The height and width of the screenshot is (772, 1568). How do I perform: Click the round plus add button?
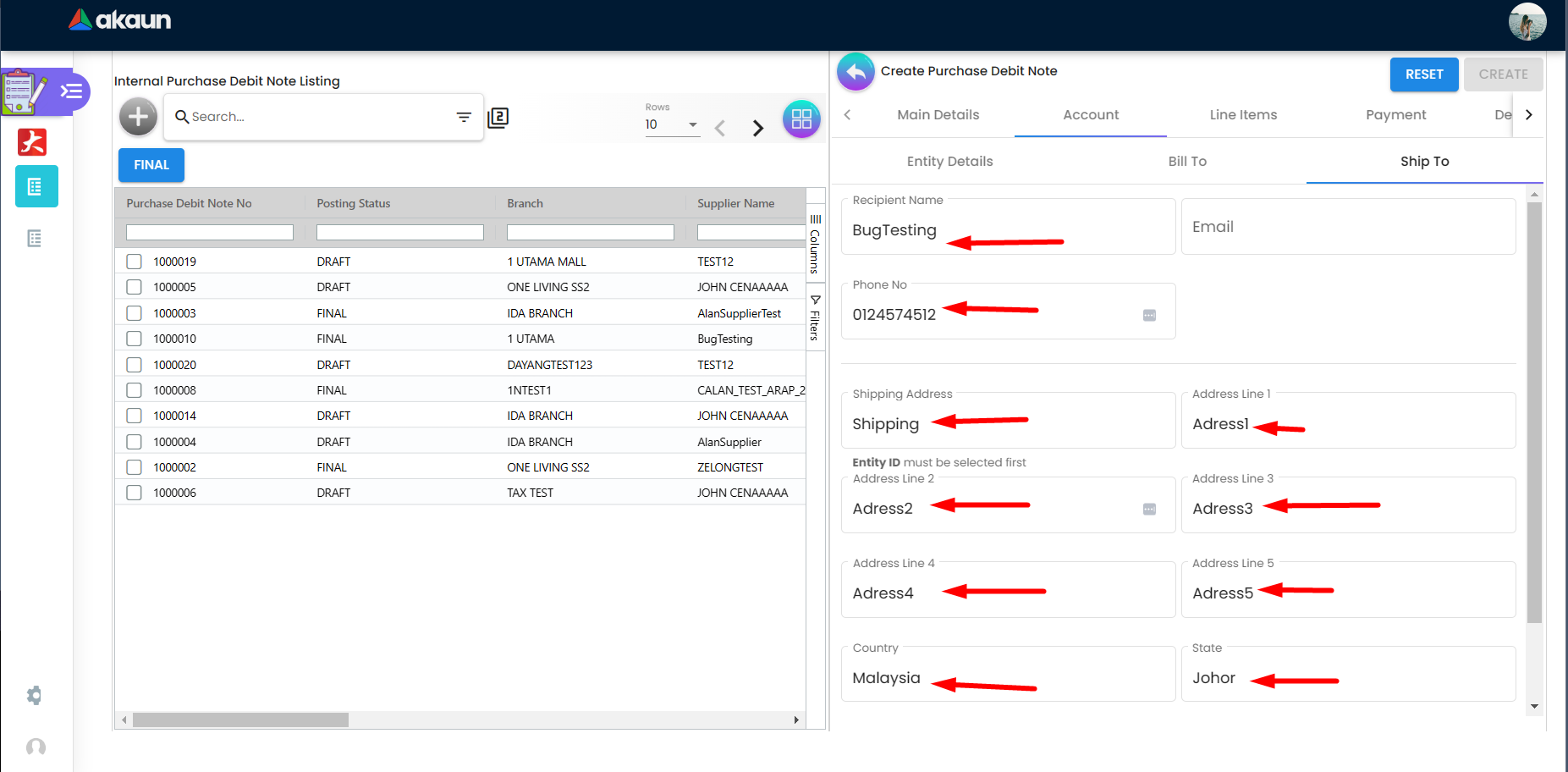coord(138,117)
